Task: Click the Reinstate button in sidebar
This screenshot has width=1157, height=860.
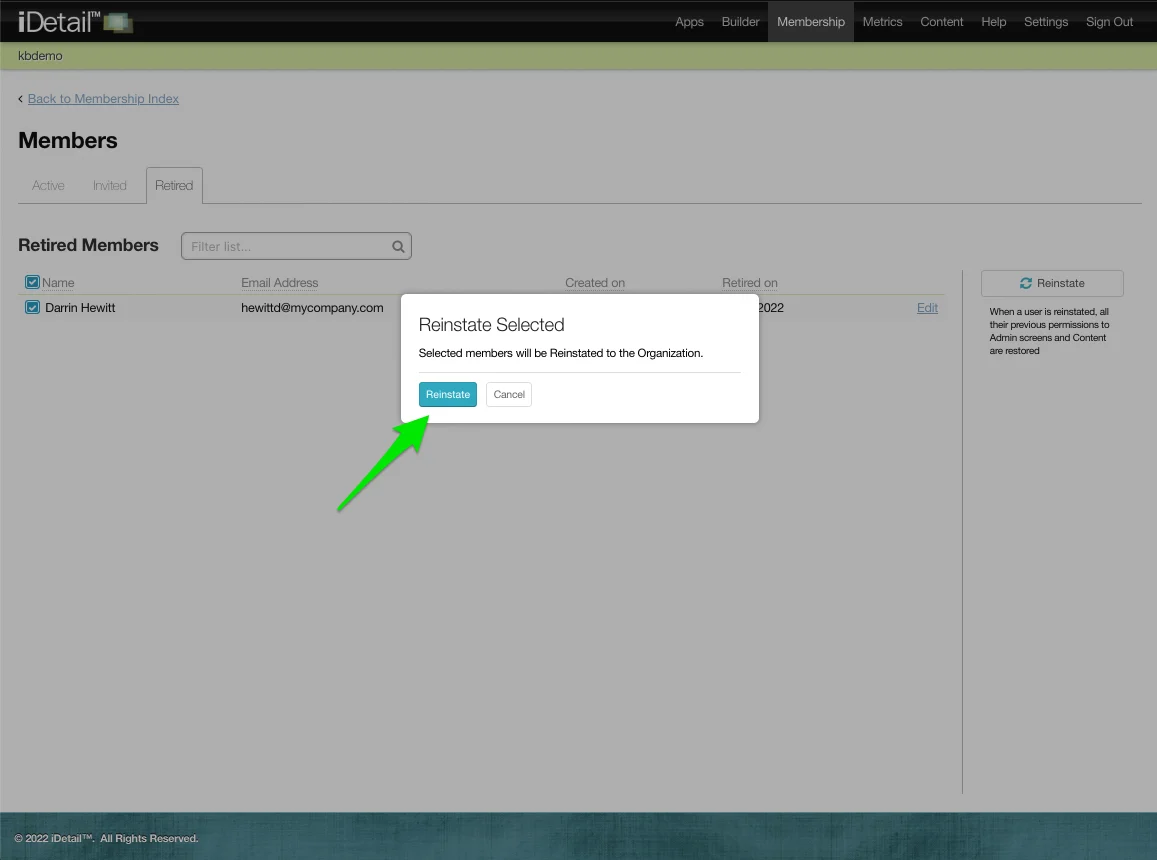Action: [1051, 283]
